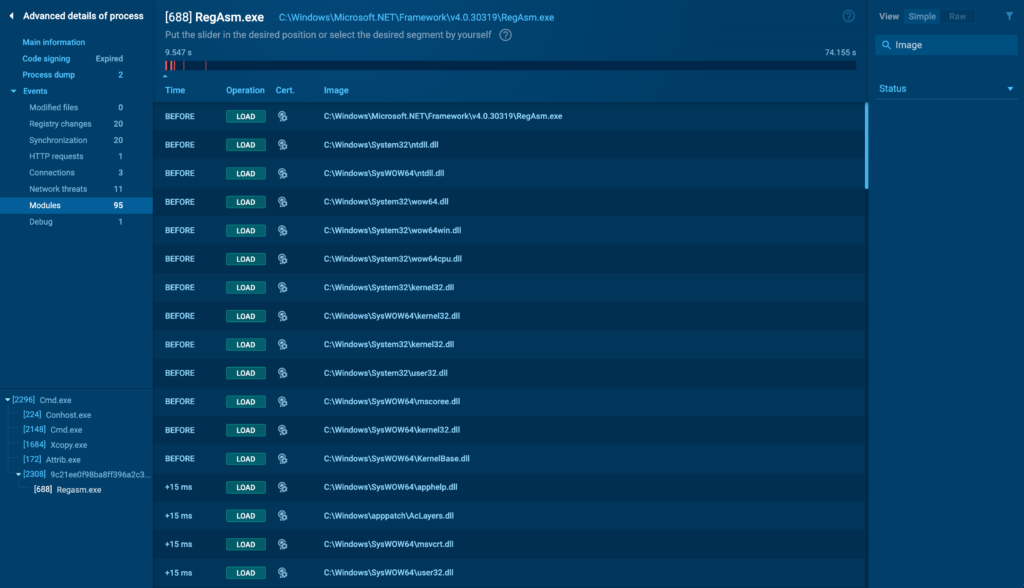Screen dimensions: 1024x588
Task: Click C:\Windows\System32\wow64win.dll path
Action: (x=392, y=231)
